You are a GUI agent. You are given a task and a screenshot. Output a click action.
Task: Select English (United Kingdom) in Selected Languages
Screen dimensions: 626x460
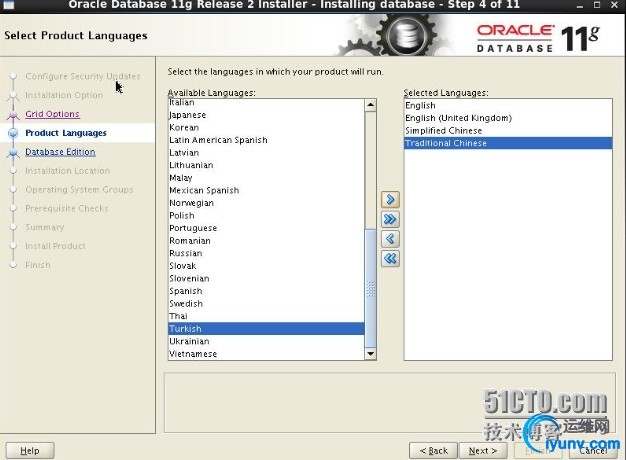coord(508,118)
